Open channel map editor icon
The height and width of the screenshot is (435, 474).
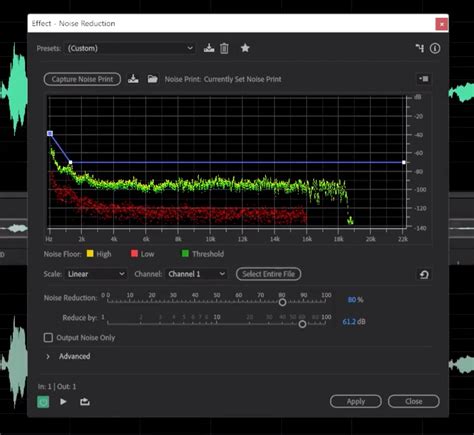pos(420,48)
